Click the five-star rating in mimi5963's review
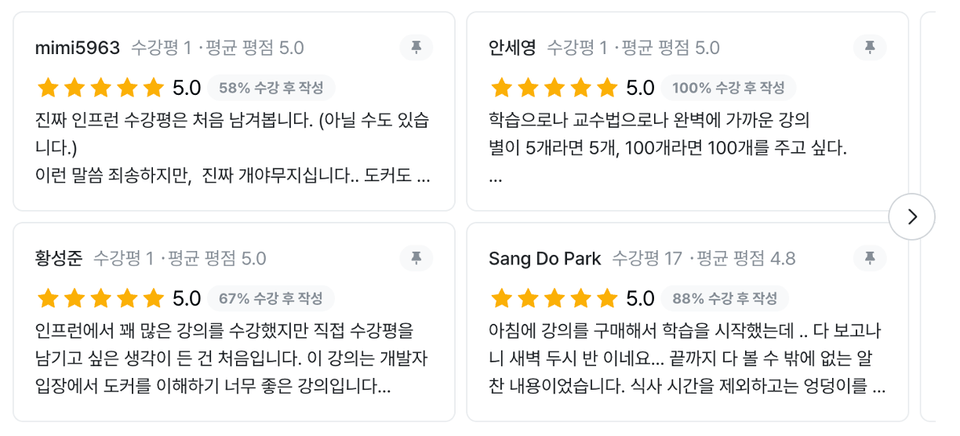 pyautogui.click(x=100, y=87)
